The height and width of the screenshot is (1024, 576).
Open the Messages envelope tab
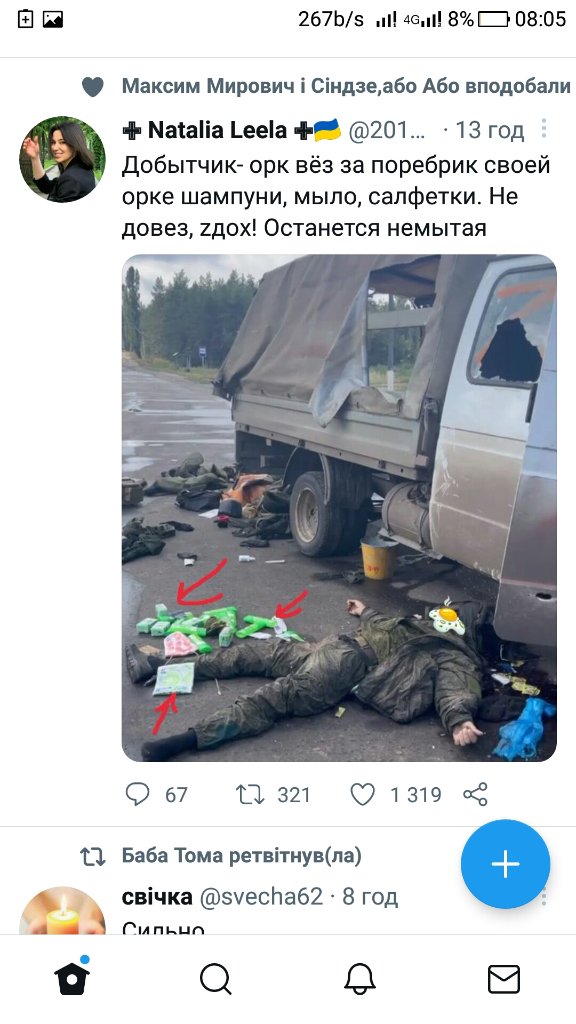(504, 980)
